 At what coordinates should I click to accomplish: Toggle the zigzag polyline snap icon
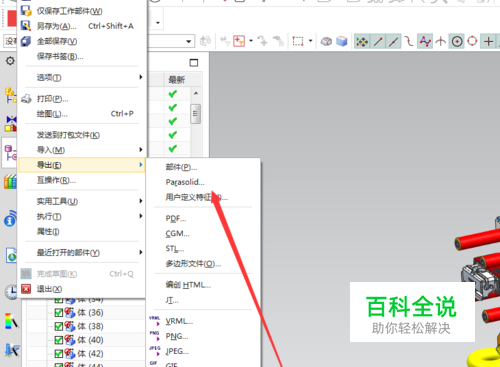tap(425, 42)
